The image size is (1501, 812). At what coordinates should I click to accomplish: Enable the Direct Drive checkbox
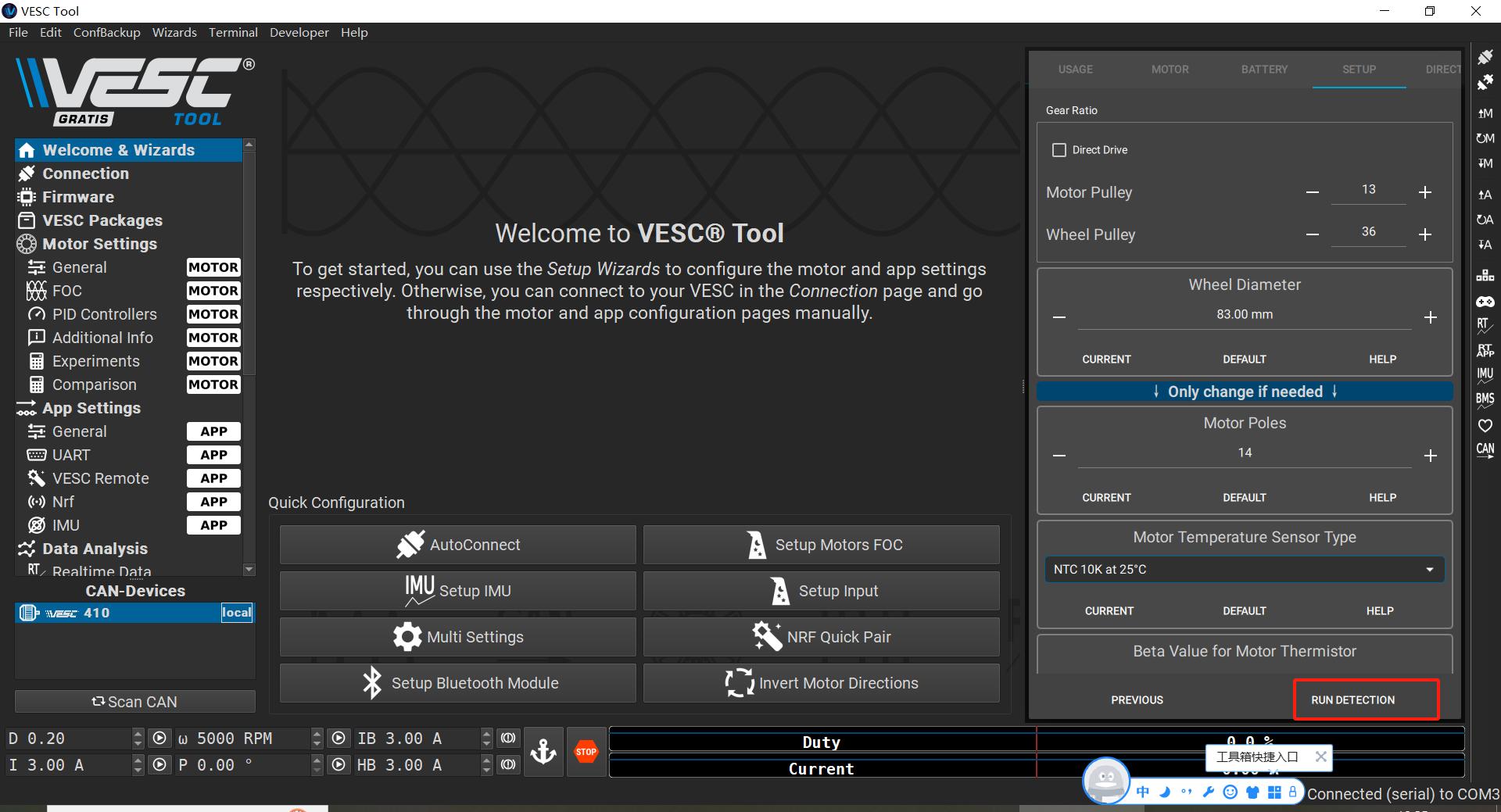pos(1059,150)
